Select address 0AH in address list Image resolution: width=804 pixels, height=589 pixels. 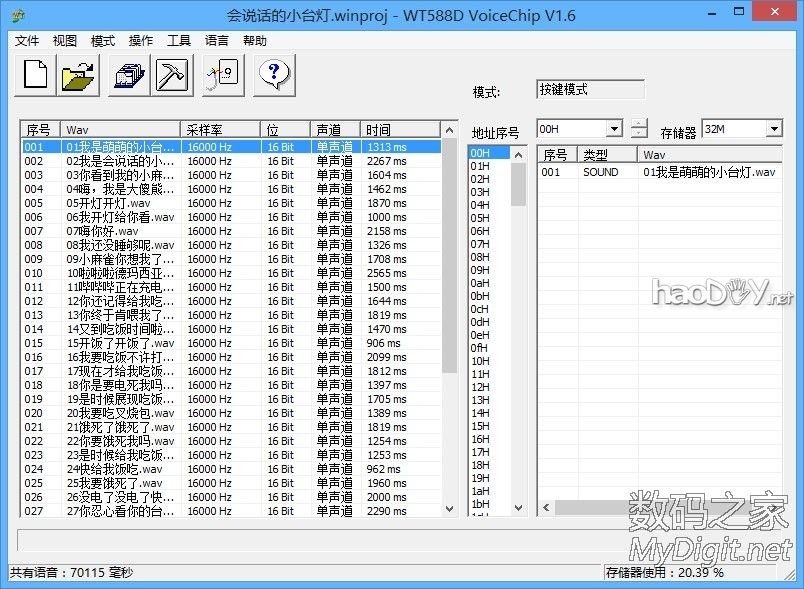pos(481,283)
